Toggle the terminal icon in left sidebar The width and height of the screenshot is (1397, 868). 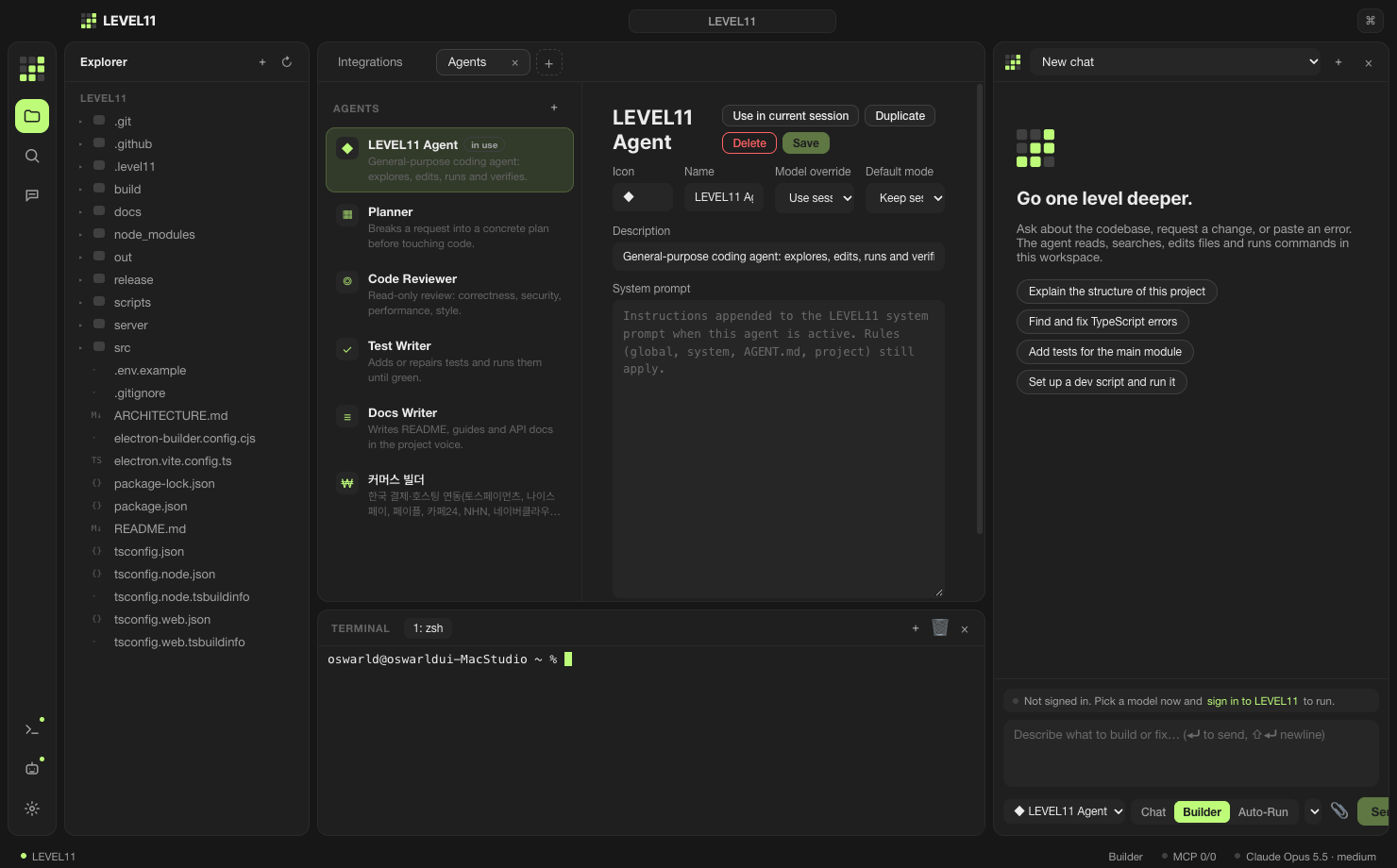[x=32, y=729]
